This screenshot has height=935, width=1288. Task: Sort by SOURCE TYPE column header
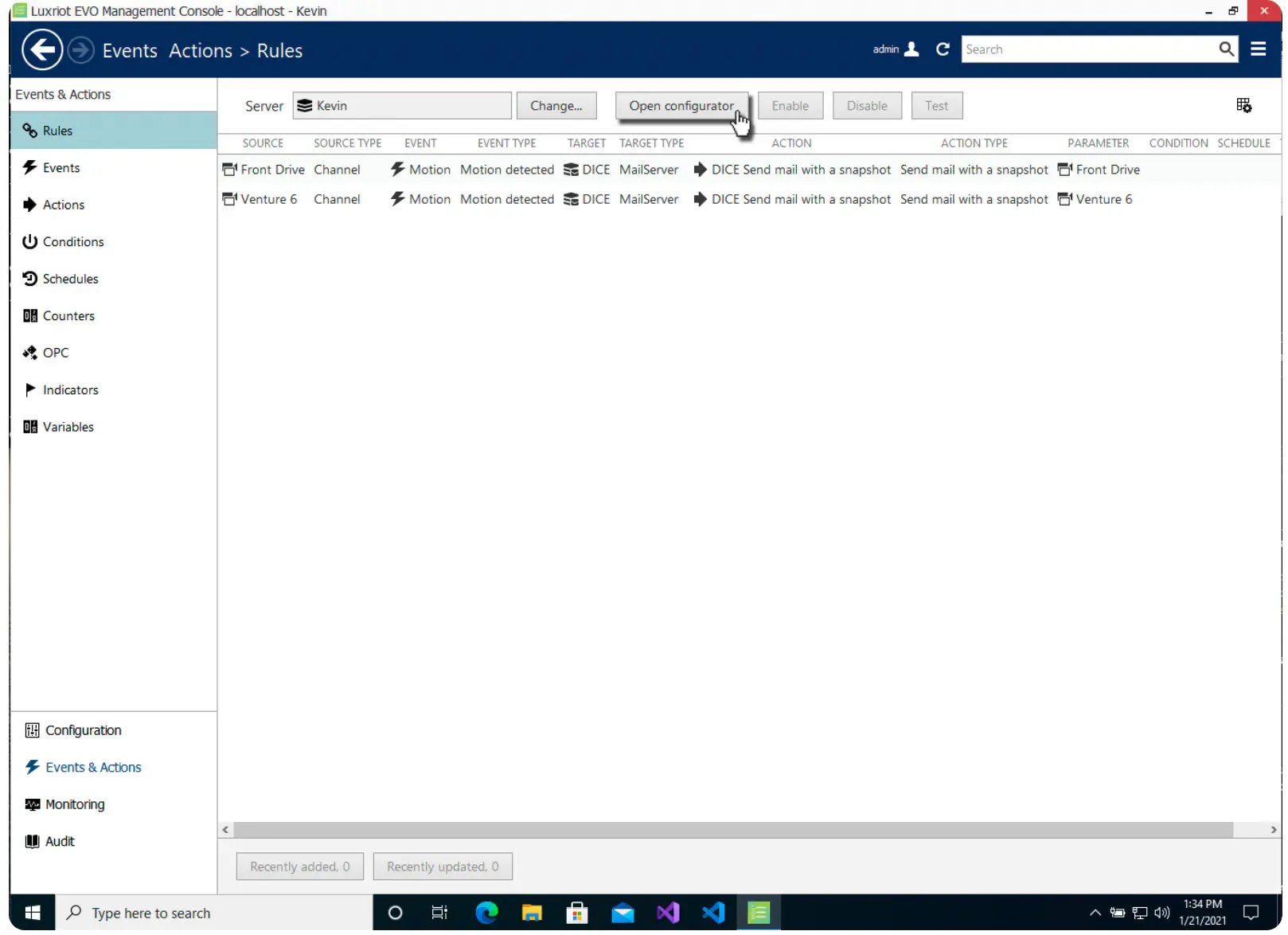pos(348,143)
